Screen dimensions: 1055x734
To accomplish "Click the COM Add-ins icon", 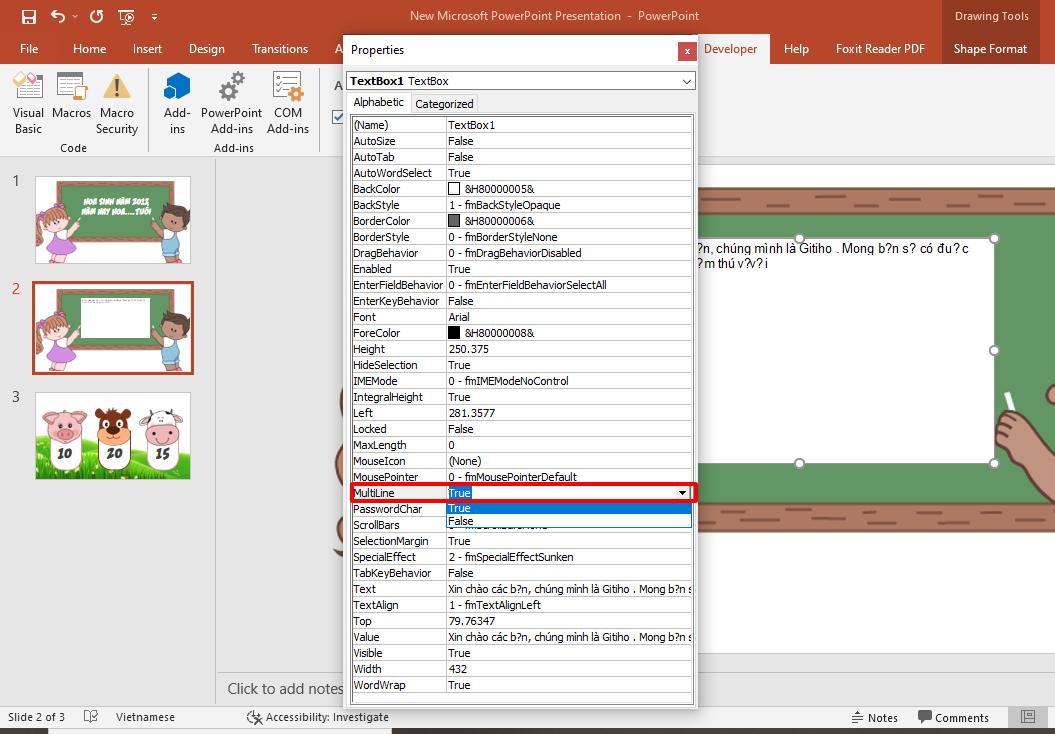I will [288, 100].
